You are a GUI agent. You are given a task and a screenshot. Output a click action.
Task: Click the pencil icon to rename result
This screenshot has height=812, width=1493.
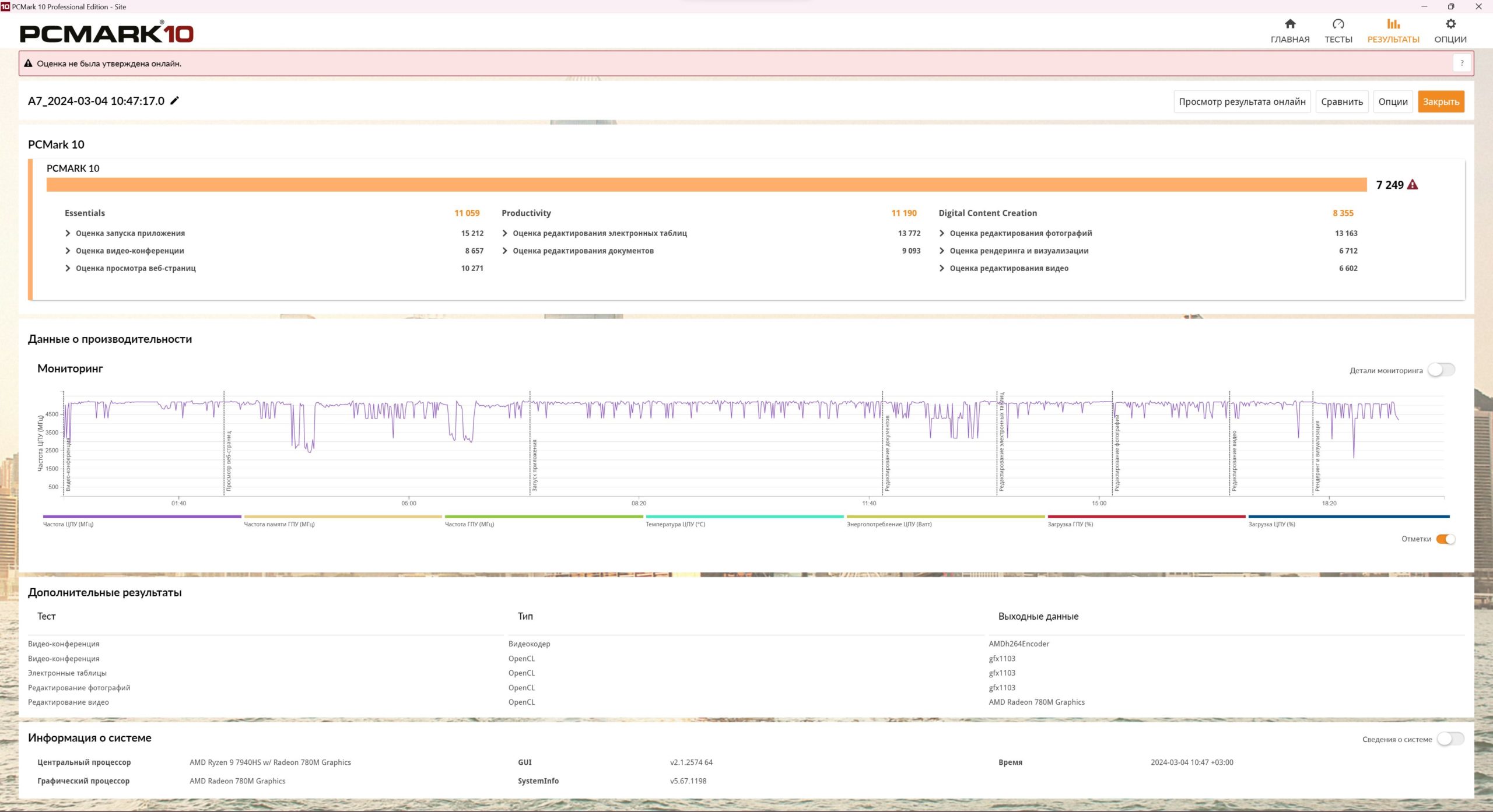(174, 100)
